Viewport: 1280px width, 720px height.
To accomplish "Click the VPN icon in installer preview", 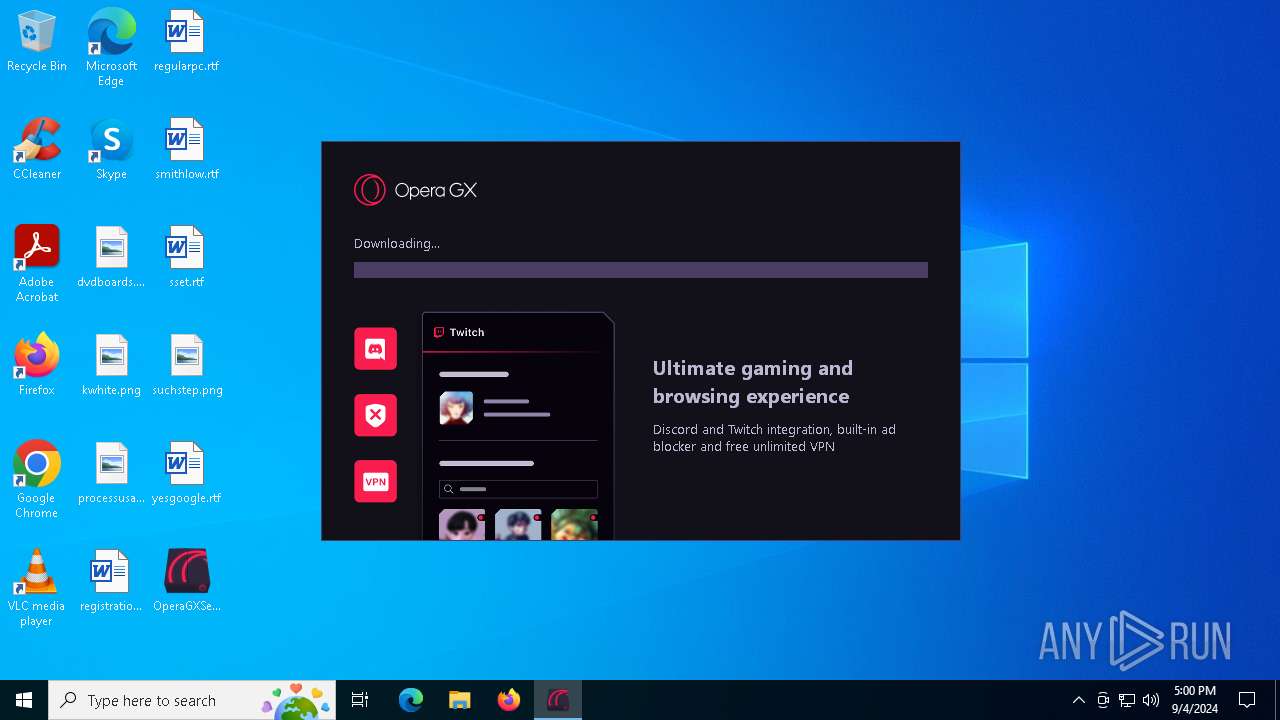I will click(375, 481).
